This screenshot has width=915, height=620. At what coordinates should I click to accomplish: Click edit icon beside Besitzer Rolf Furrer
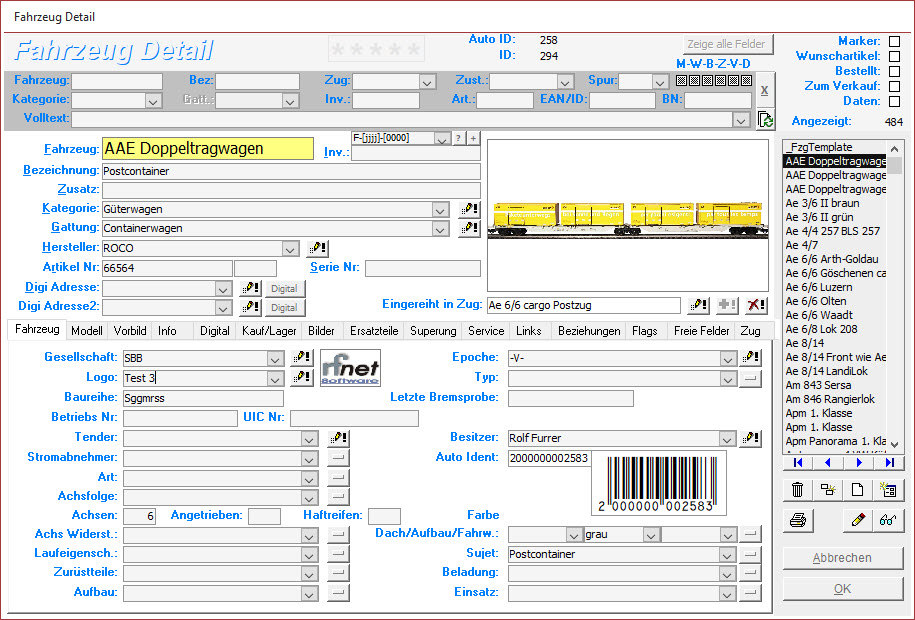[750, 438]
